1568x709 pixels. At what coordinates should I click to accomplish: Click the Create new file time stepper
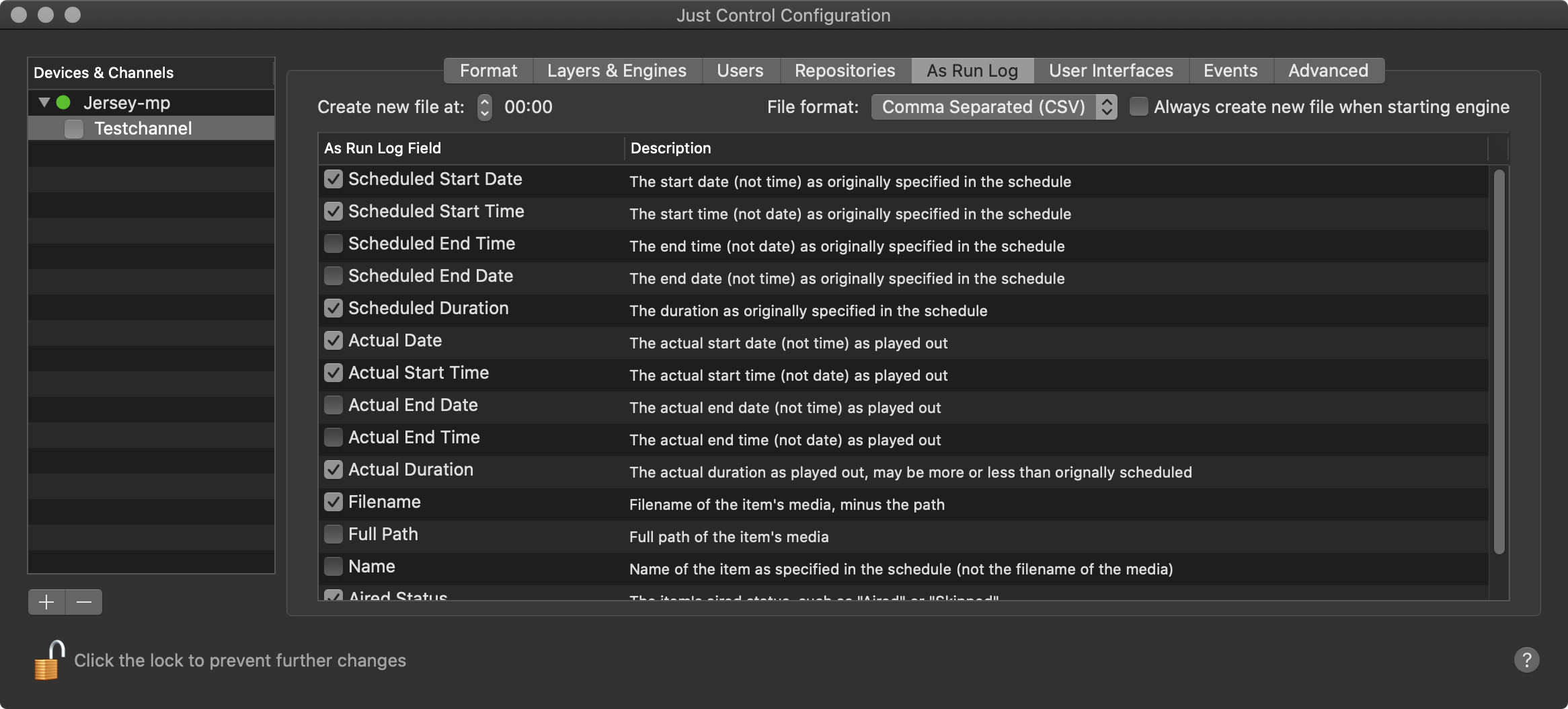coord(484,107)
